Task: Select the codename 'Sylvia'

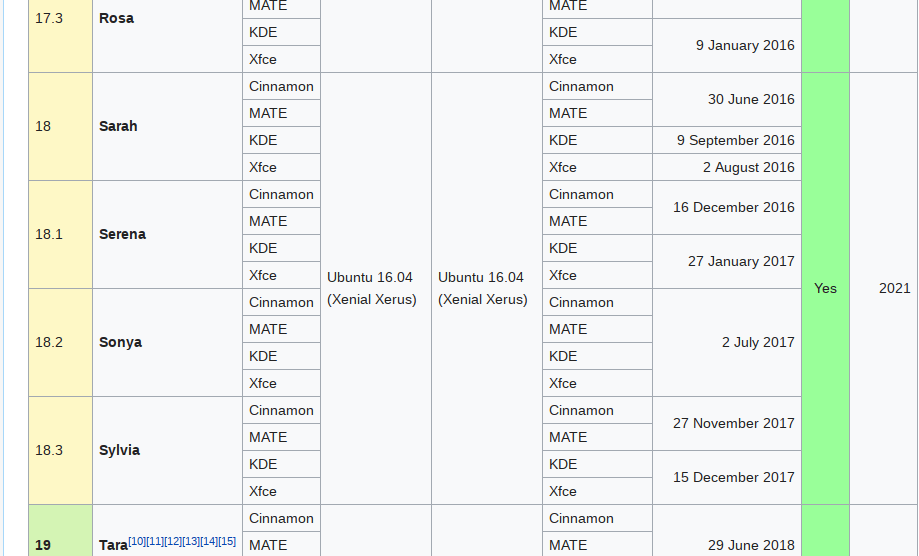Action: [119, 450]
